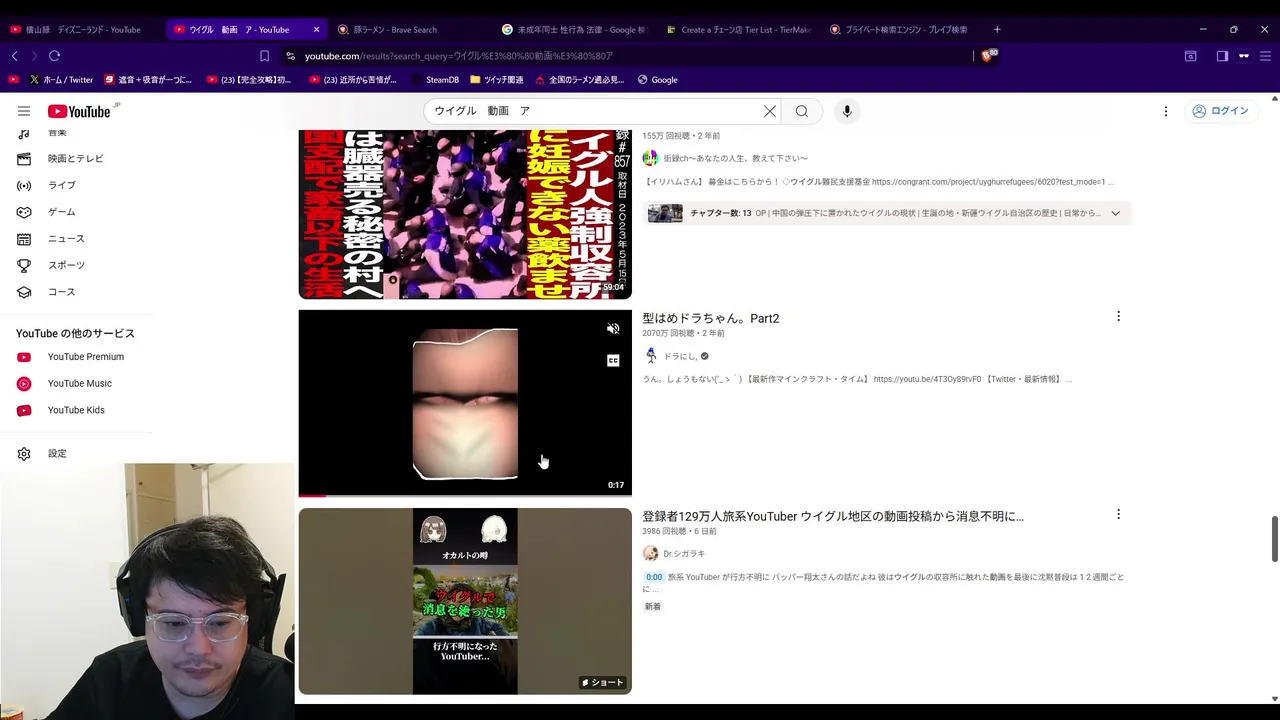Seek on the red preview progress bar
The image size is (1280, 720).
coord(465,495)
